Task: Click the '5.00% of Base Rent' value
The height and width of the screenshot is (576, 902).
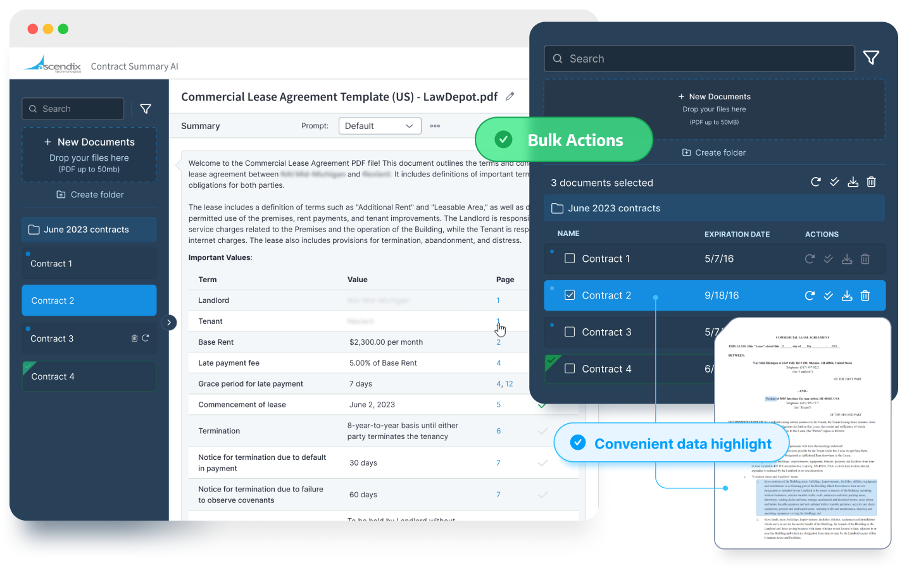Action: pos(383,363)
